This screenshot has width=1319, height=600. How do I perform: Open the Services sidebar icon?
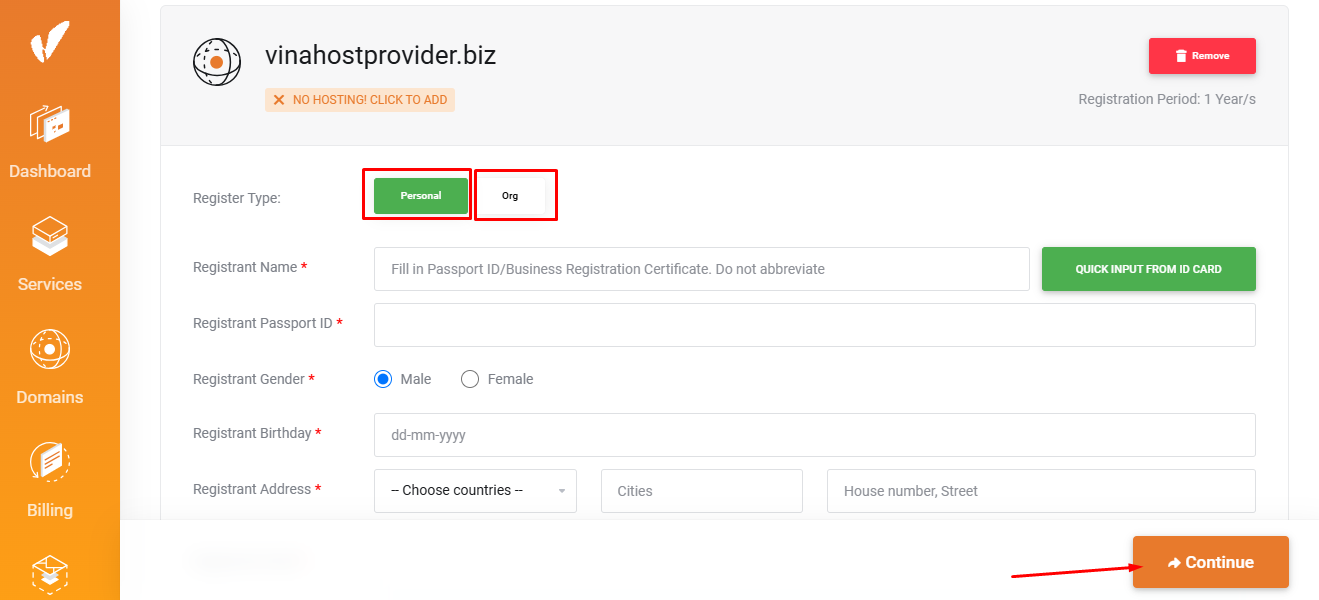[x=49, y=237]
